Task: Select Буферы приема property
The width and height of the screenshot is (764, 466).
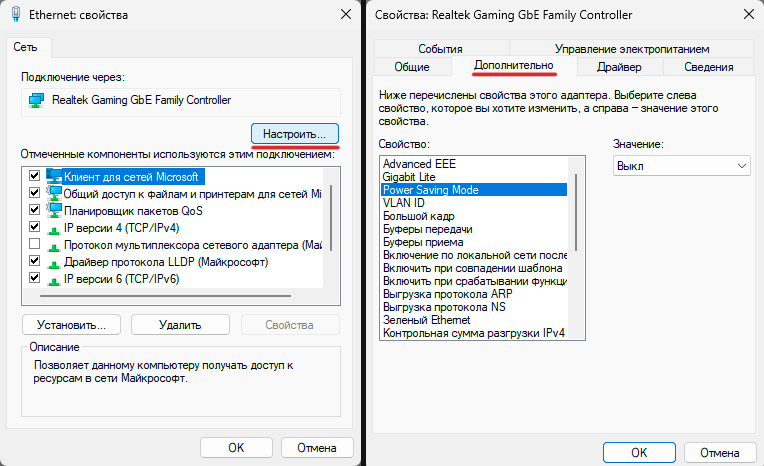Action: coord(474,242)
